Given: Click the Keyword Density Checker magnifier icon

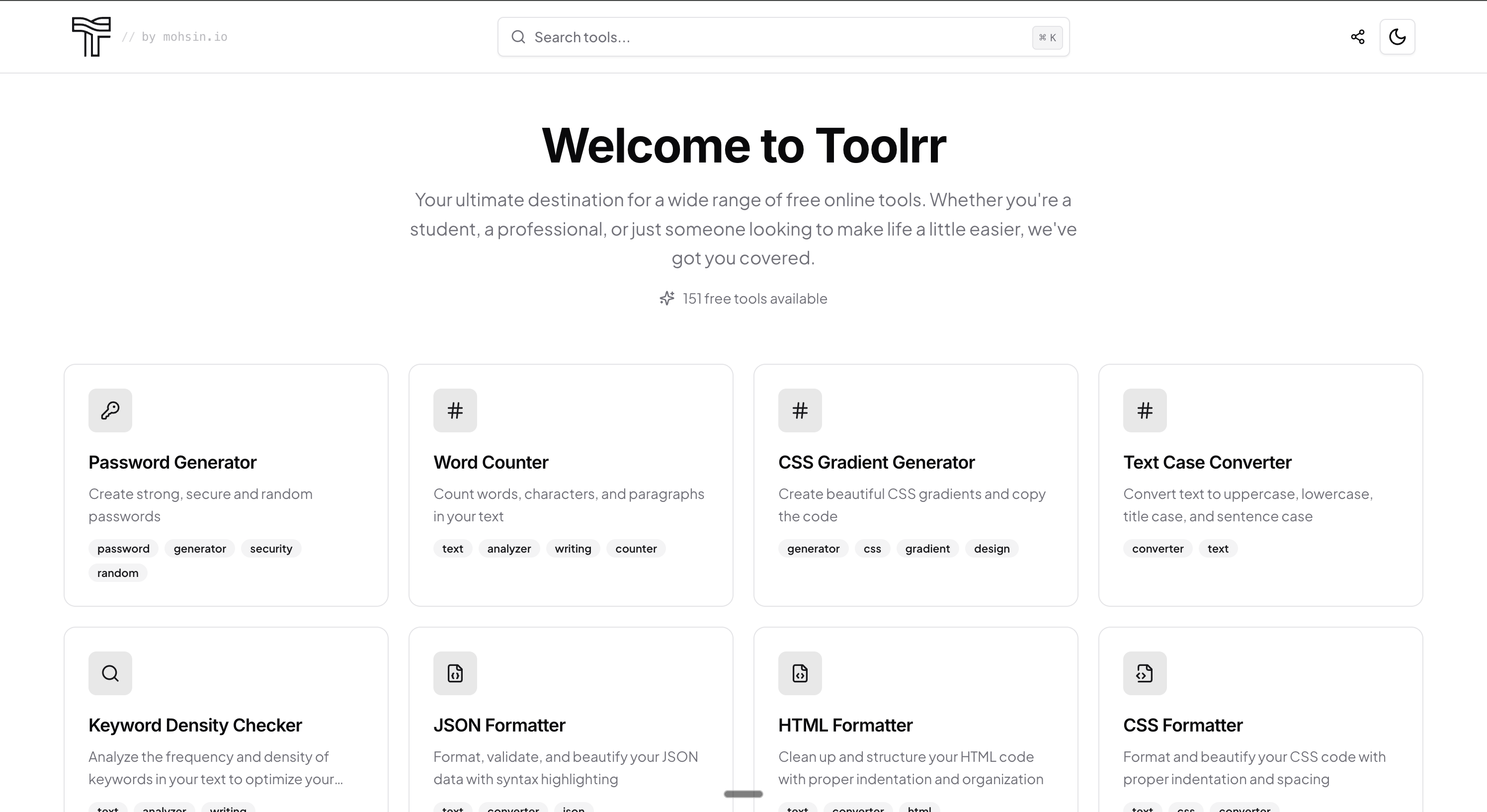Looking at the screenshot, I should [110, 673].
